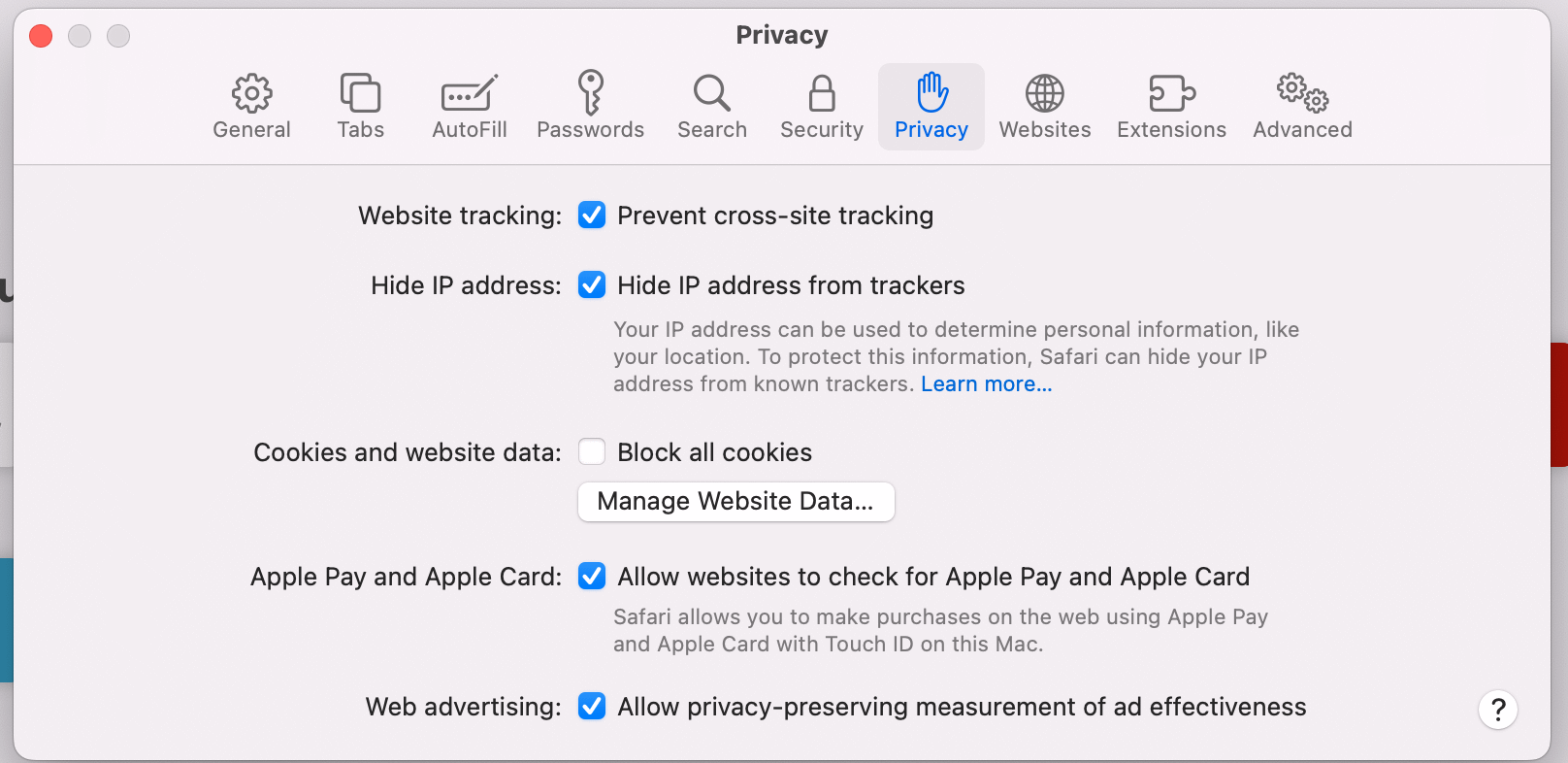
Task: Uncheck privacy-preserving ad measurement option
Action: tap(592, 706)
